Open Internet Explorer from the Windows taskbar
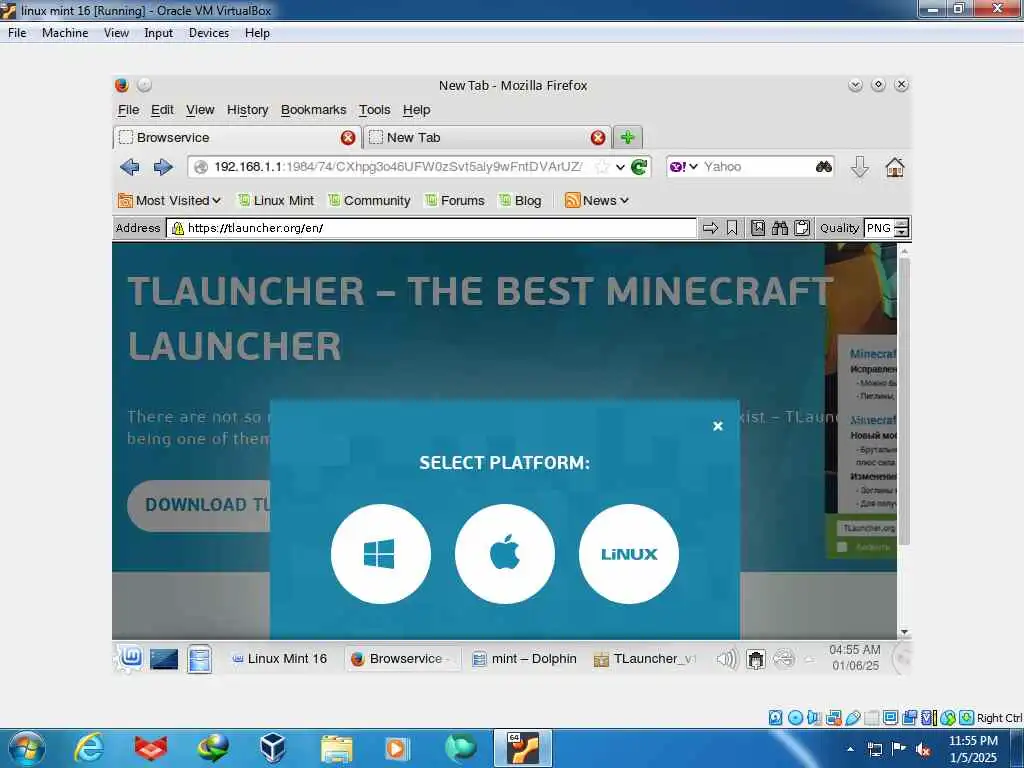Viewport: 1024px width, 768px height. pyautogui.click(x=88, y=748)
